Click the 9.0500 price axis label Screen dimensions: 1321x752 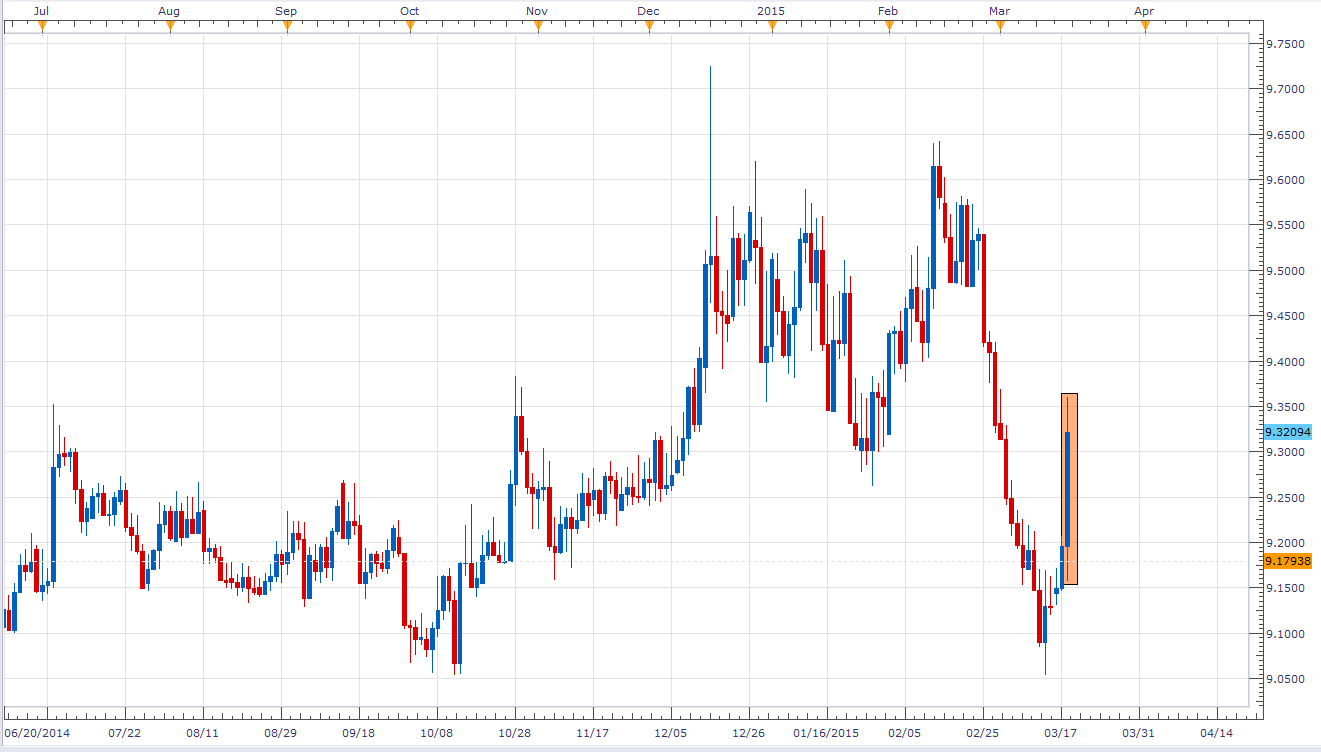coord(1284,679)
